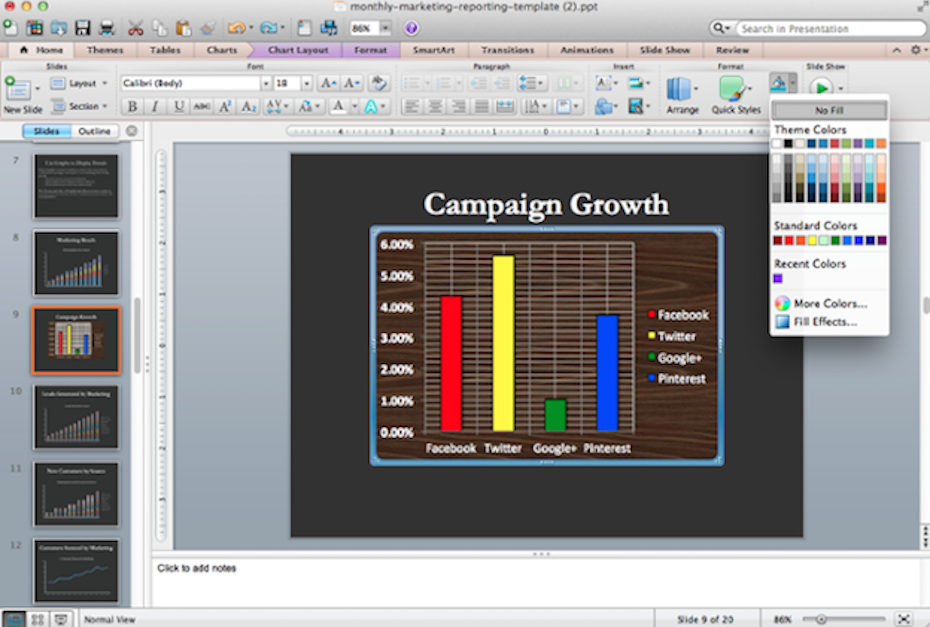930x627 pixels.
Task: Click the Save floppy disk icon
Action: pos(83,28)
